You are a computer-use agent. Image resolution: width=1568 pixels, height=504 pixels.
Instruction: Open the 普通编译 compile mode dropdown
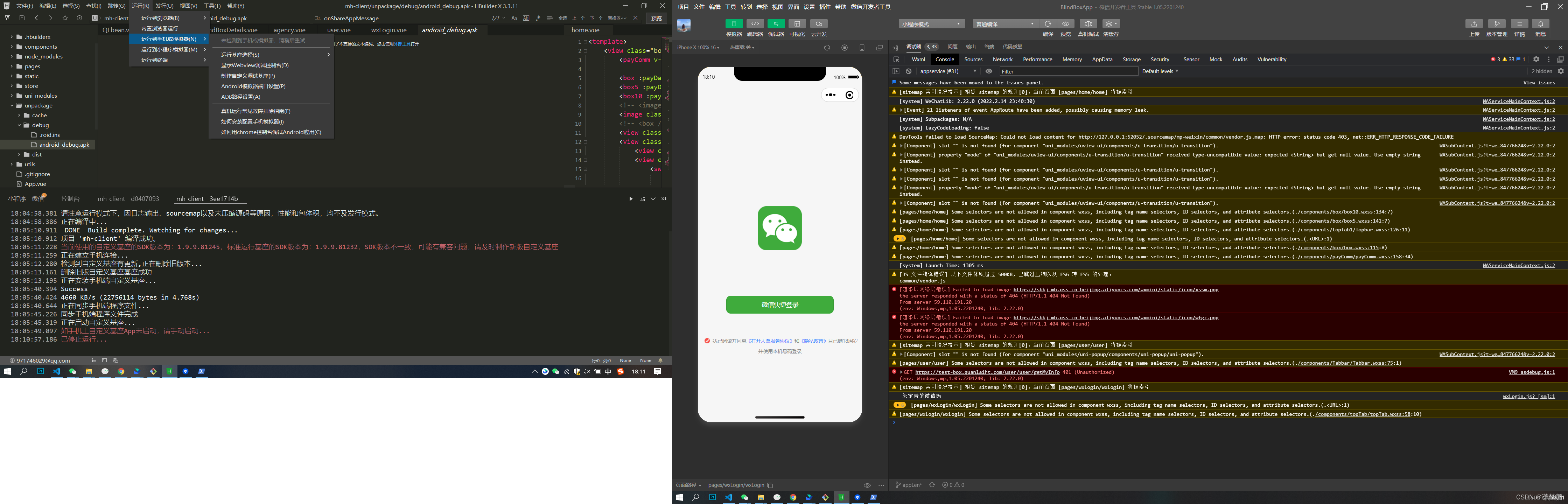[x=1005, y=24]
